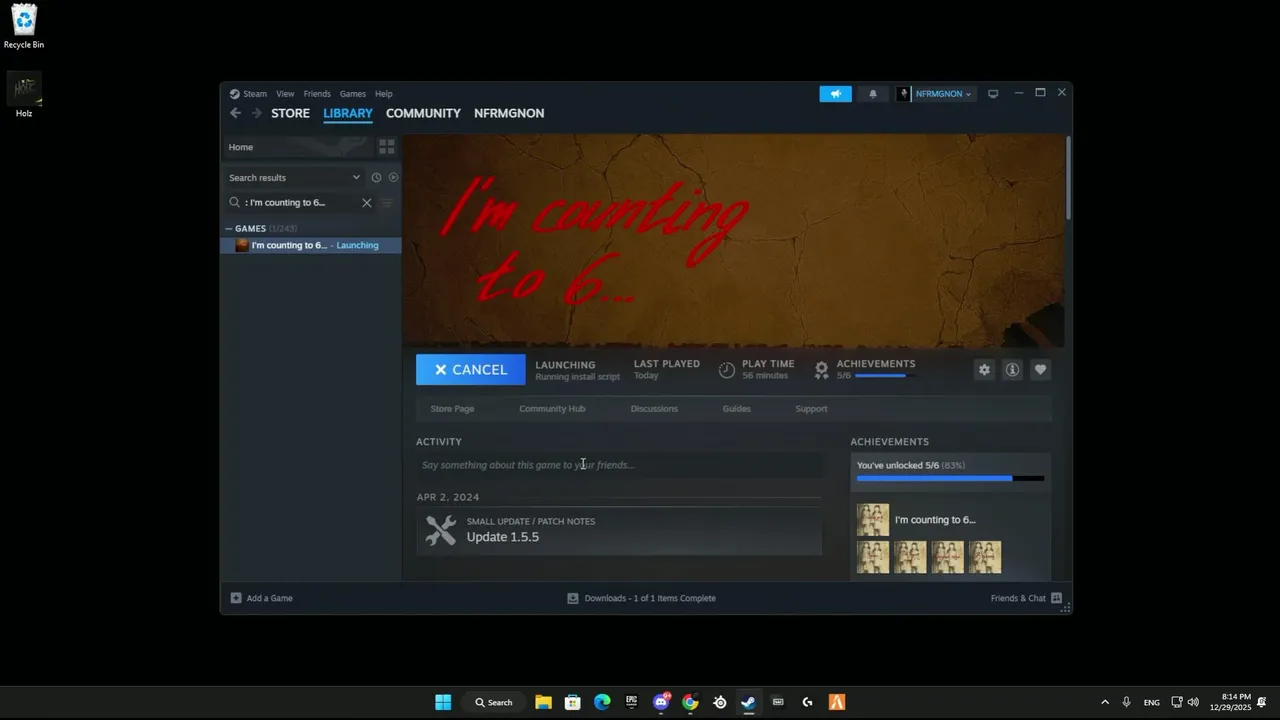This screenshot has width=1280, height=720.
Task: Toggle the favorite heart icon
Action: coord(1040,370)
